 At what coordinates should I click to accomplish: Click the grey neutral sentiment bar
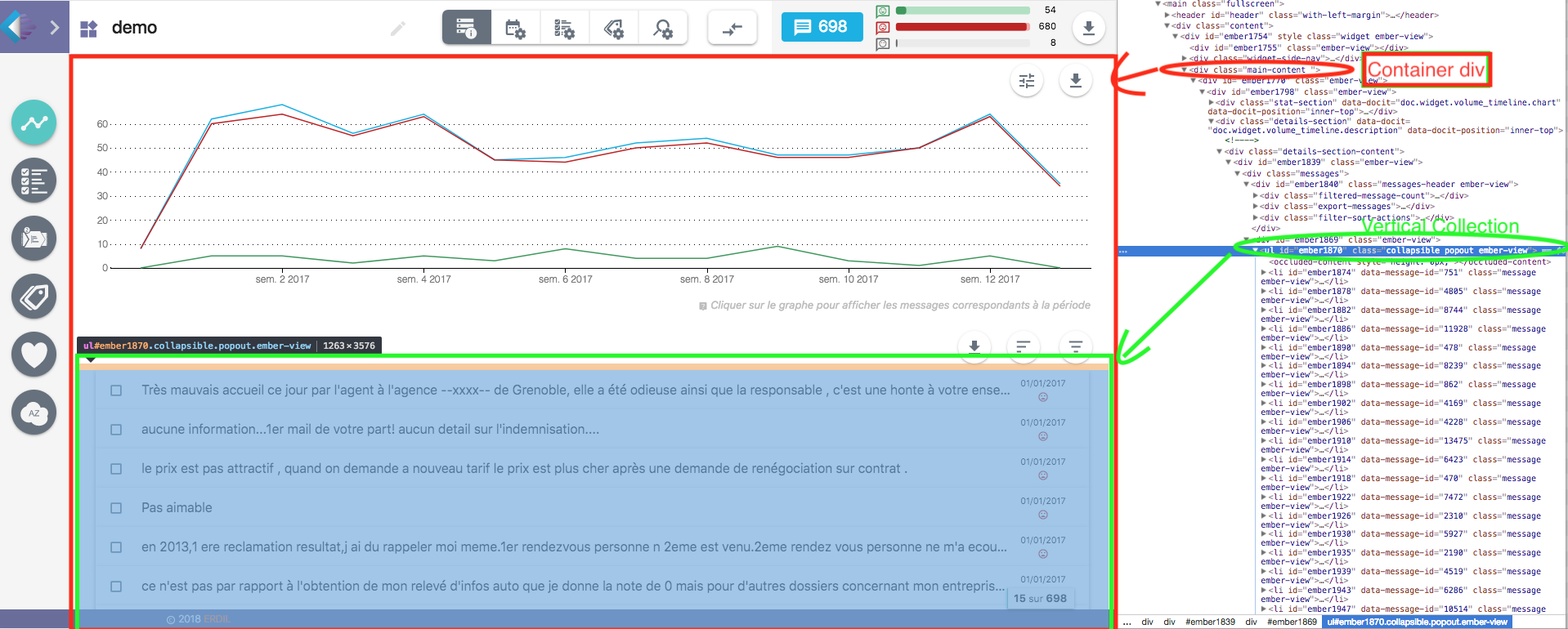click(x=963, y=43)
